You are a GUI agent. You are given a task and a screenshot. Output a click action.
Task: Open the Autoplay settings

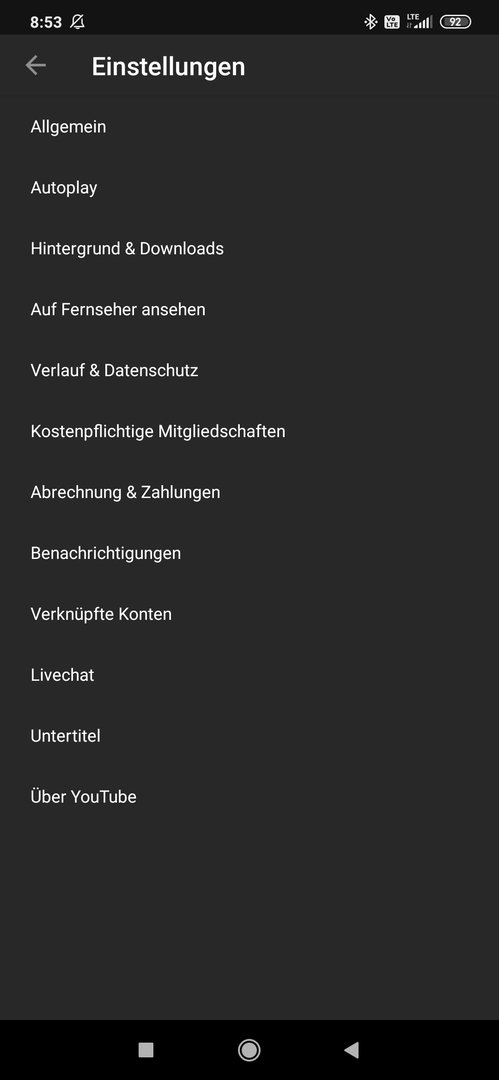click(250, 187)
